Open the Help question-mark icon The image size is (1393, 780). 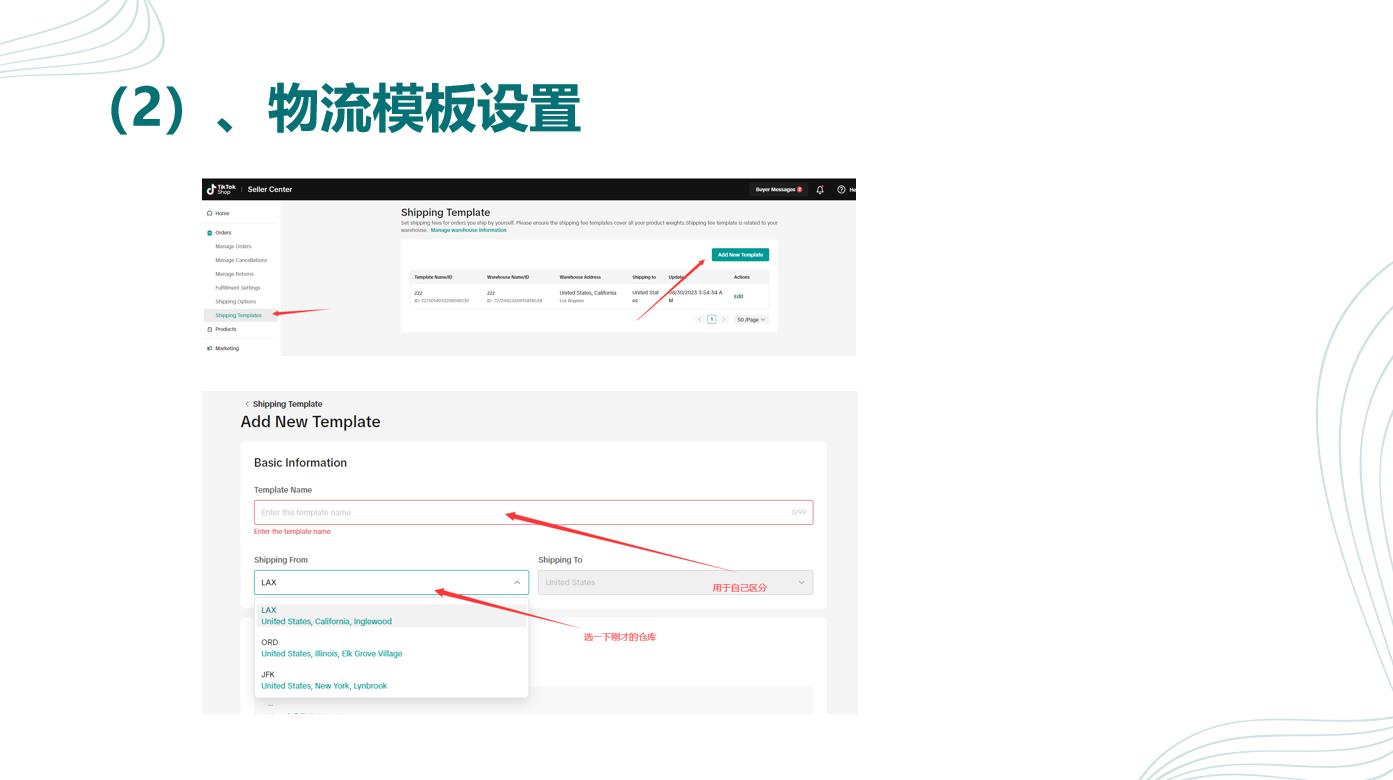(842, 189)
